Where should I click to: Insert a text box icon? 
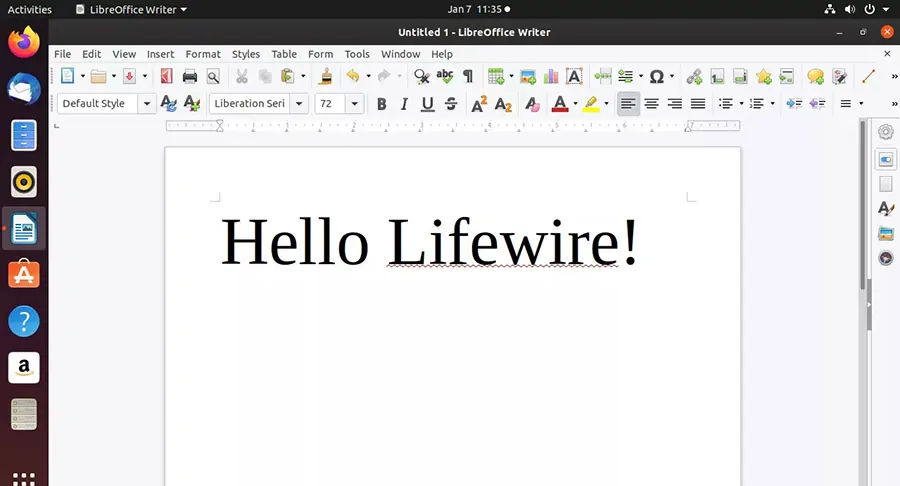click(x=574, y=76)
